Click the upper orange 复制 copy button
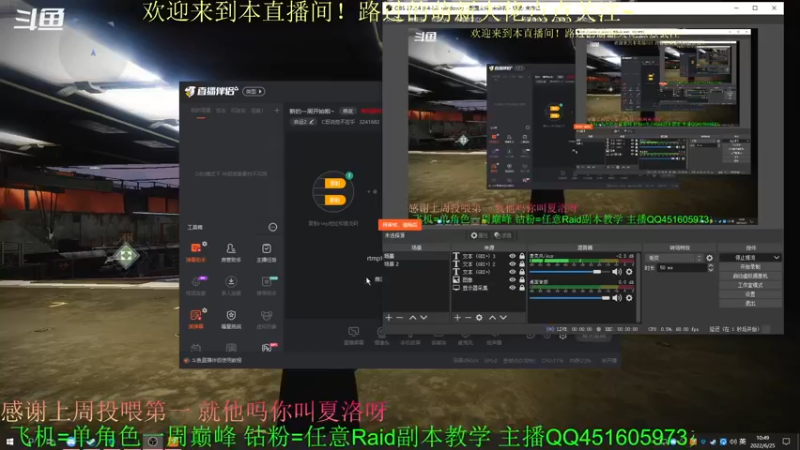800x450 pixels. (335, 183)
